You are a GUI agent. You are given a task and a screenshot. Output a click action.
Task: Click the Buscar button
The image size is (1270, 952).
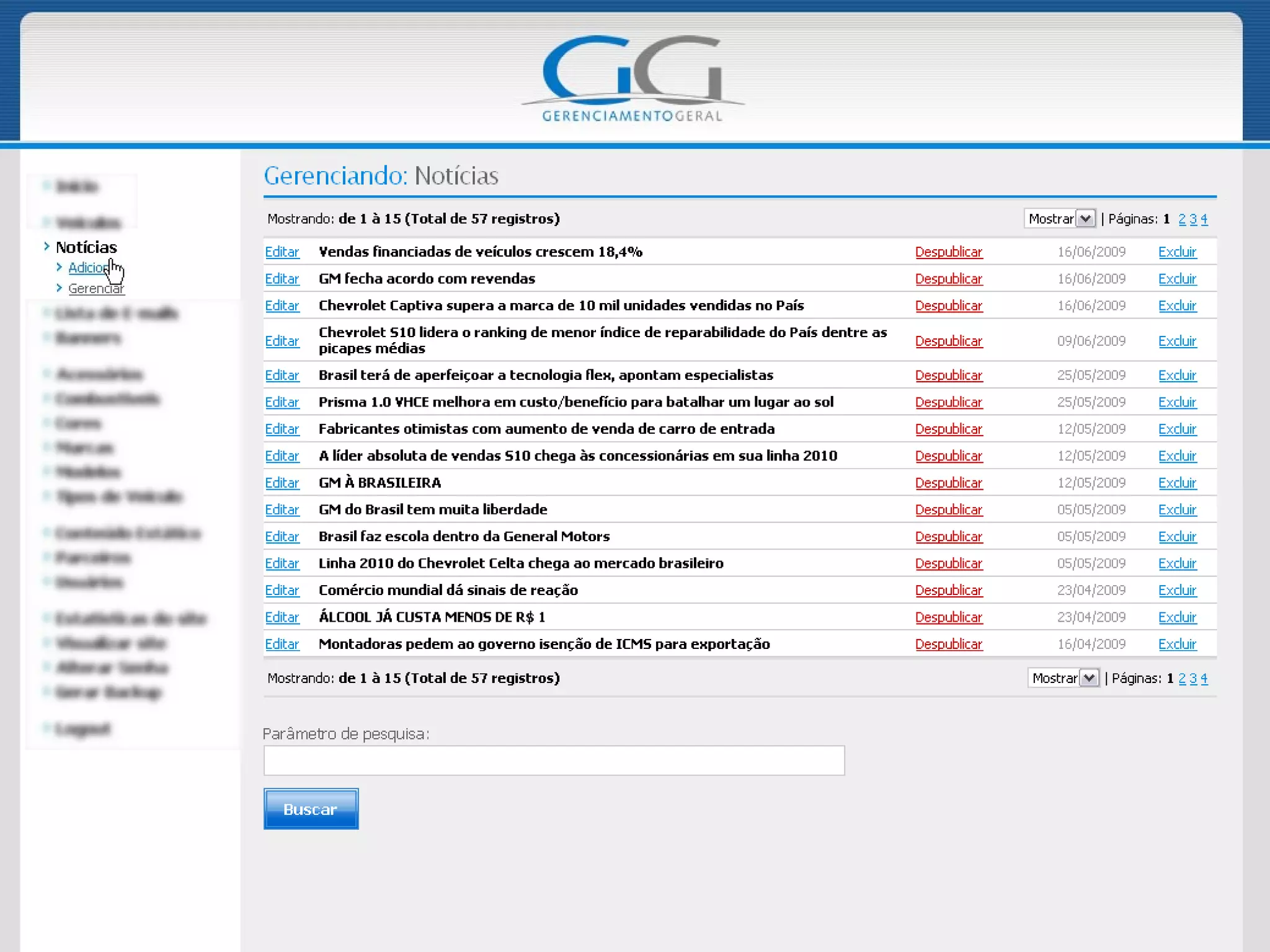coord(311,809)
